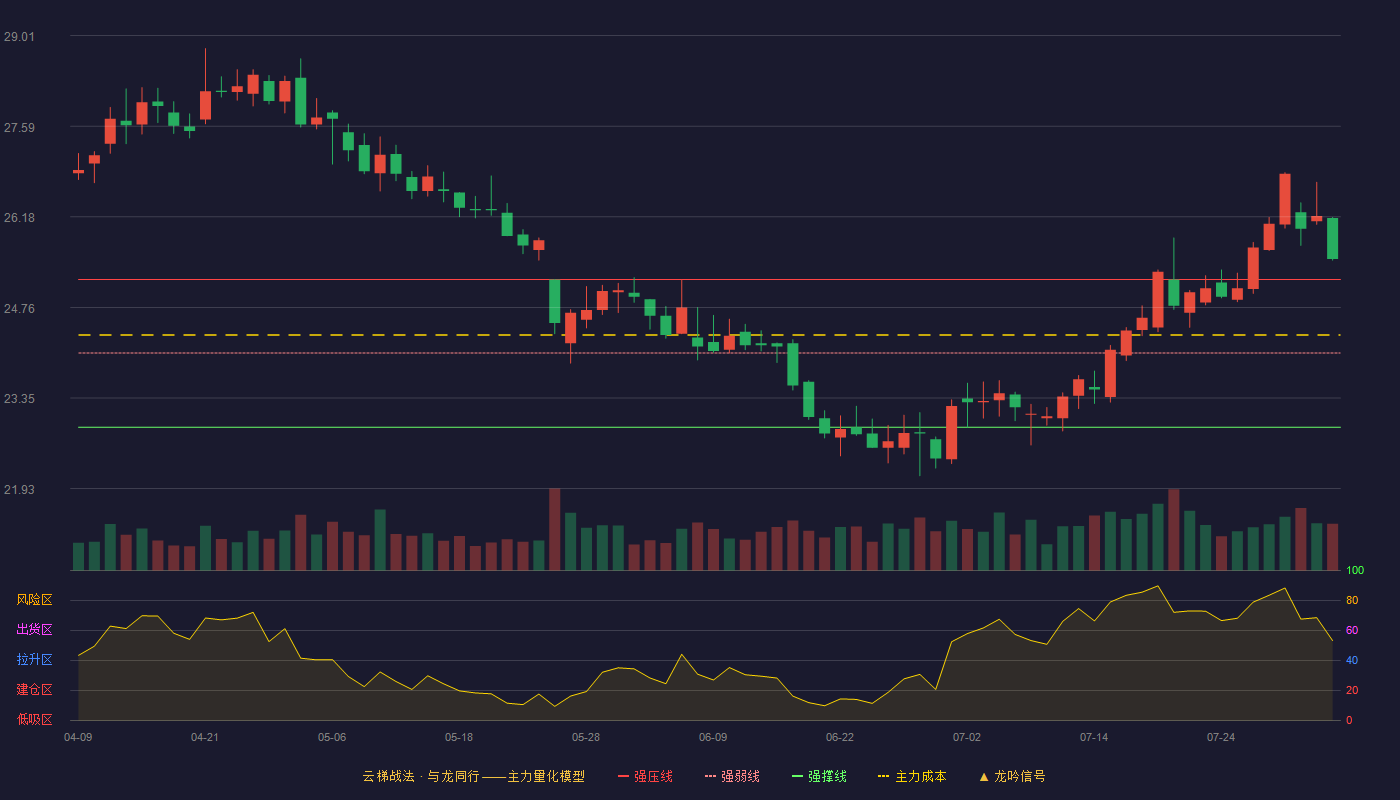Click the 60 indicator scale label
Image resolution: width=1400 pixels, height=800 pixels.
(x=1352, y=630)
